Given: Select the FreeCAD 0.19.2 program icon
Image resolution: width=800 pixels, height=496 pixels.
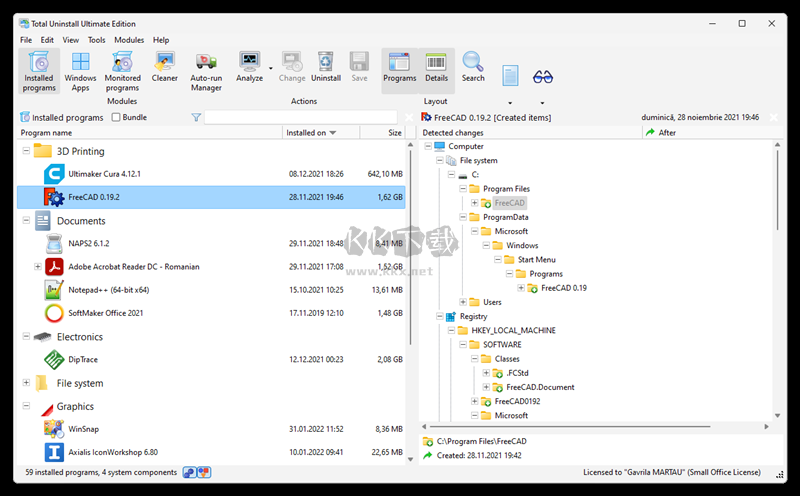Looking at the screenshot, I should [x=54, y=197].
